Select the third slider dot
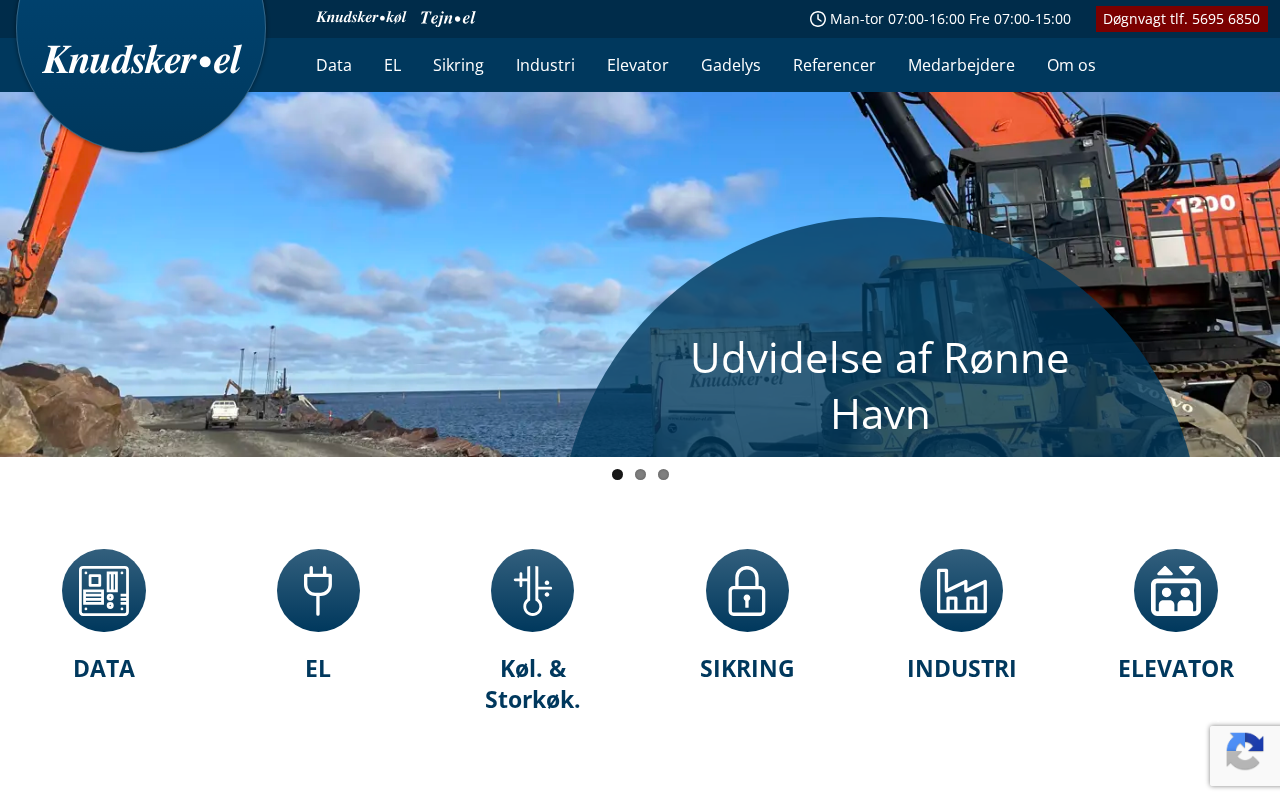The image size is (1280, 800). [x=664, y=475]
